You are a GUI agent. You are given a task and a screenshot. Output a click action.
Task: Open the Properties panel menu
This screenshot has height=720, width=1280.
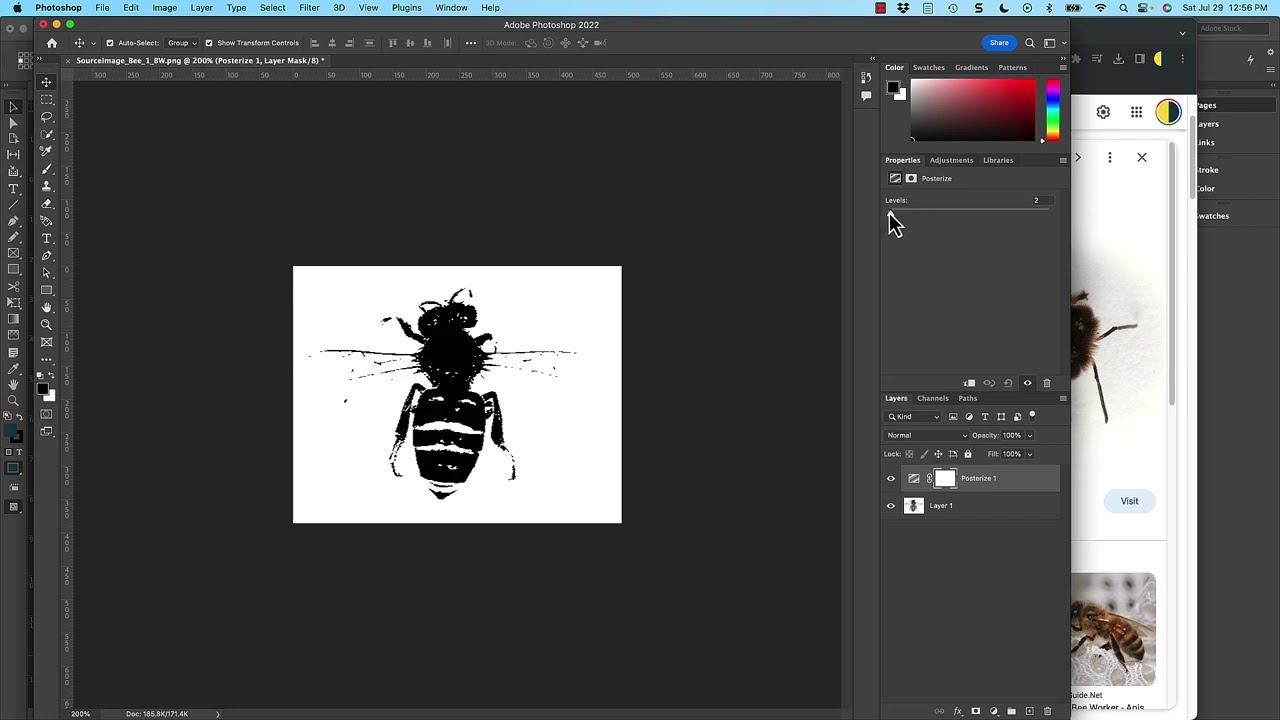pyautogui.click(x=1063, y=160)
